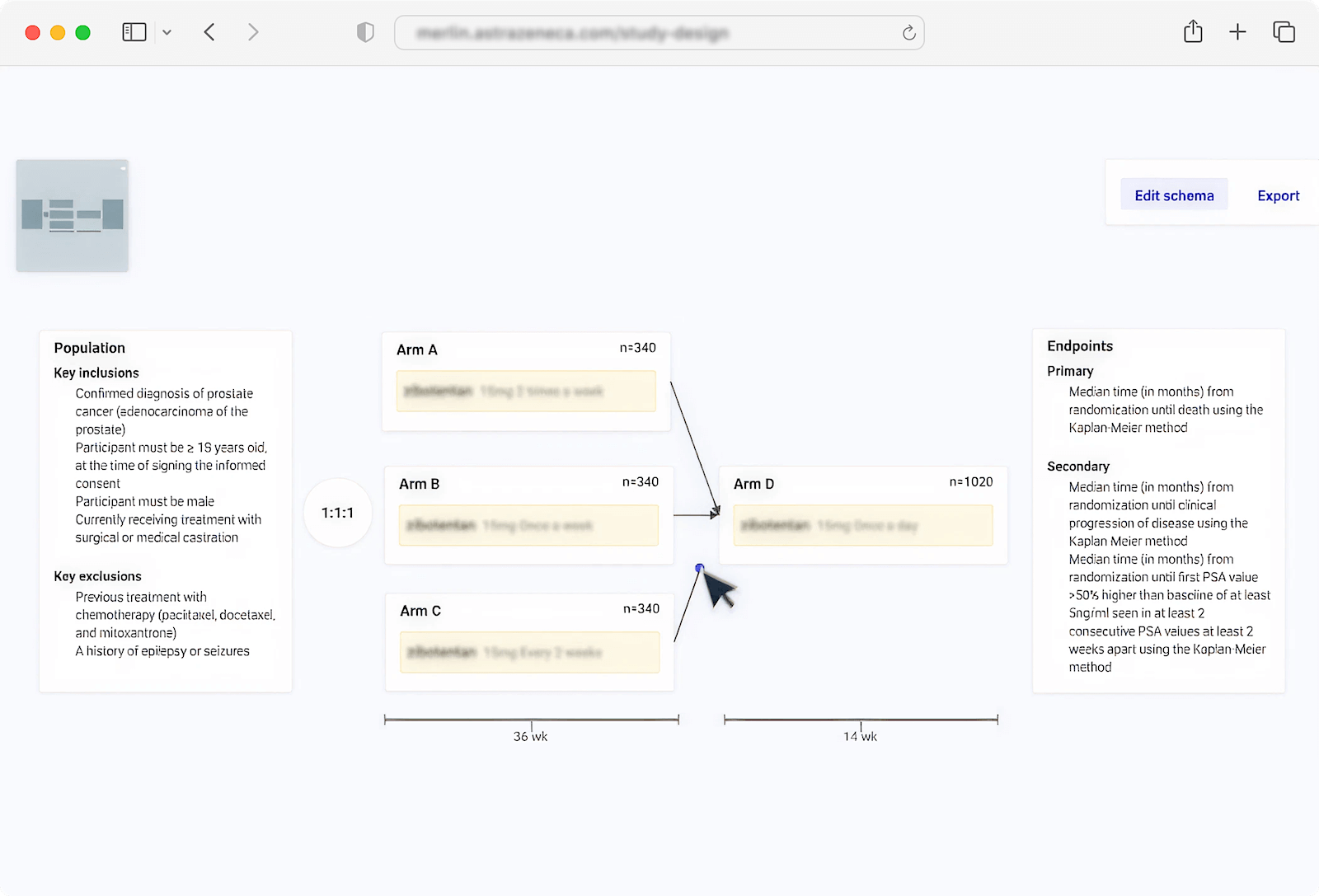
Task: Open a new tab with plus icon
Action: [1237, 32]
